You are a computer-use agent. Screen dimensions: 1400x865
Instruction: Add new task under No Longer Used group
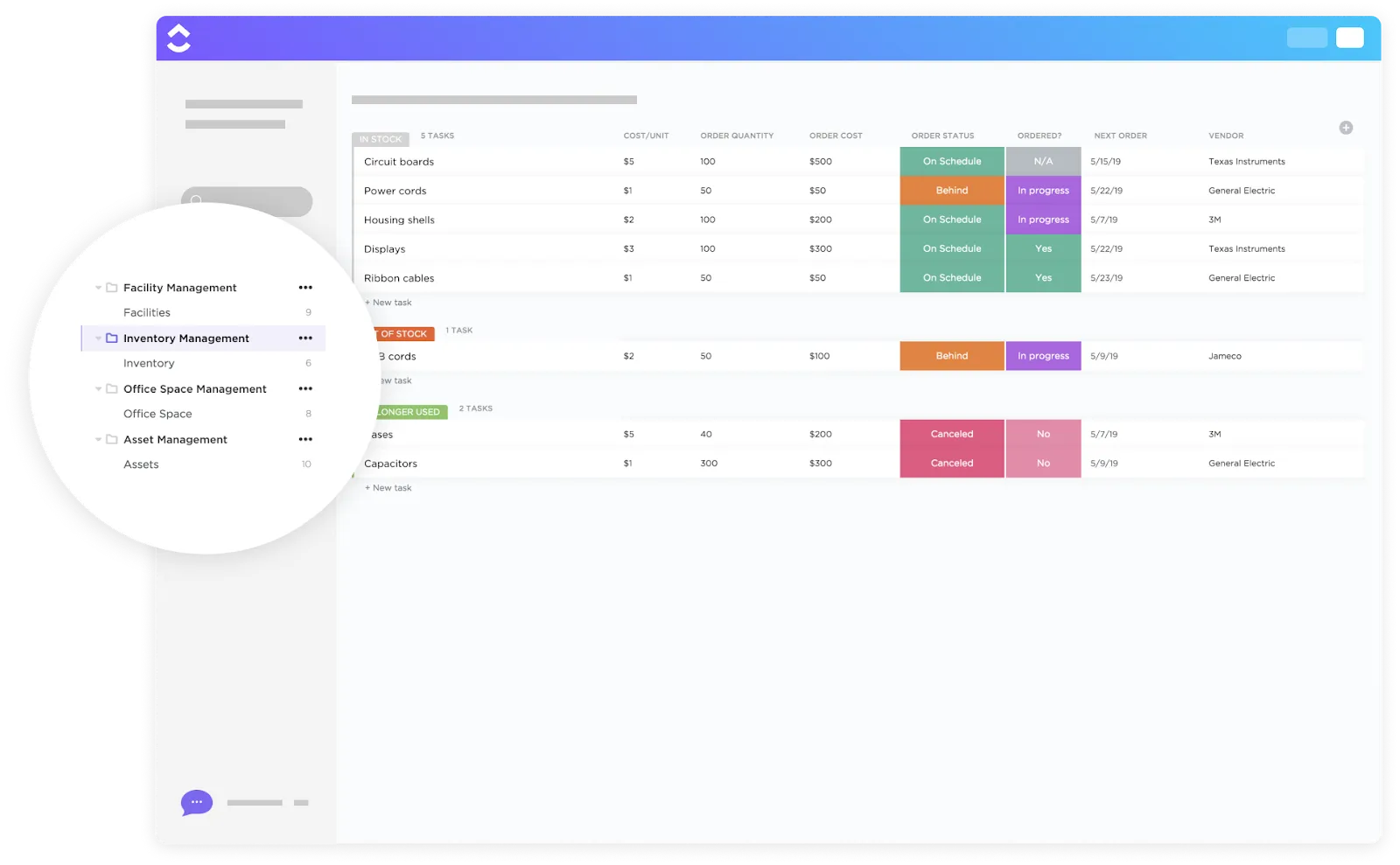pos(388,488)
